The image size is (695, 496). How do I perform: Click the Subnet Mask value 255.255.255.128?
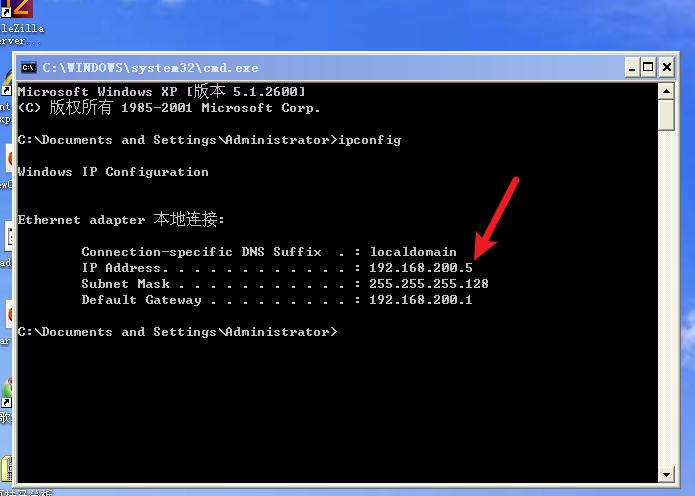pos(429,284)
